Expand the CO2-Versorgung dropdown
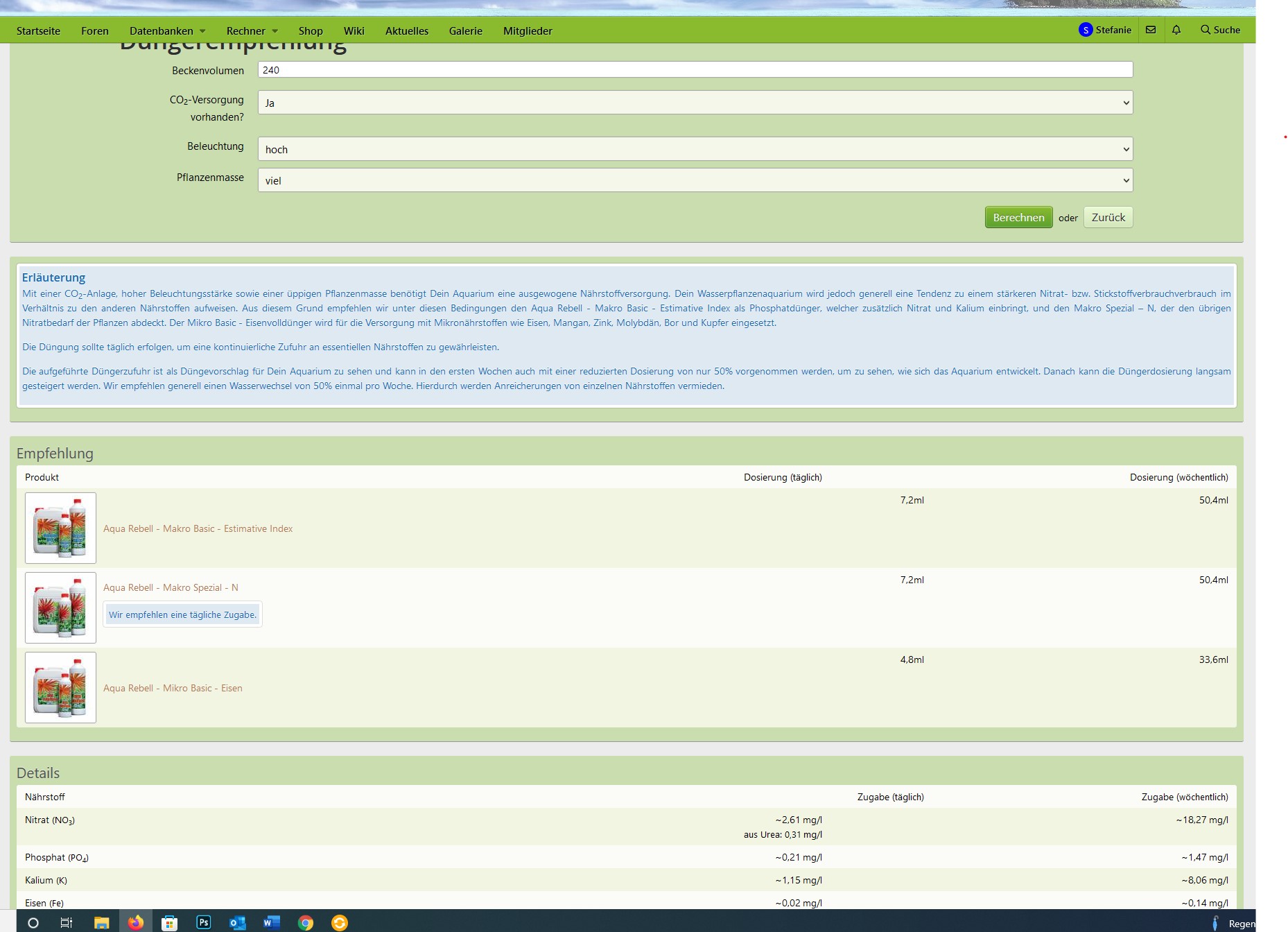 (695, 103)
